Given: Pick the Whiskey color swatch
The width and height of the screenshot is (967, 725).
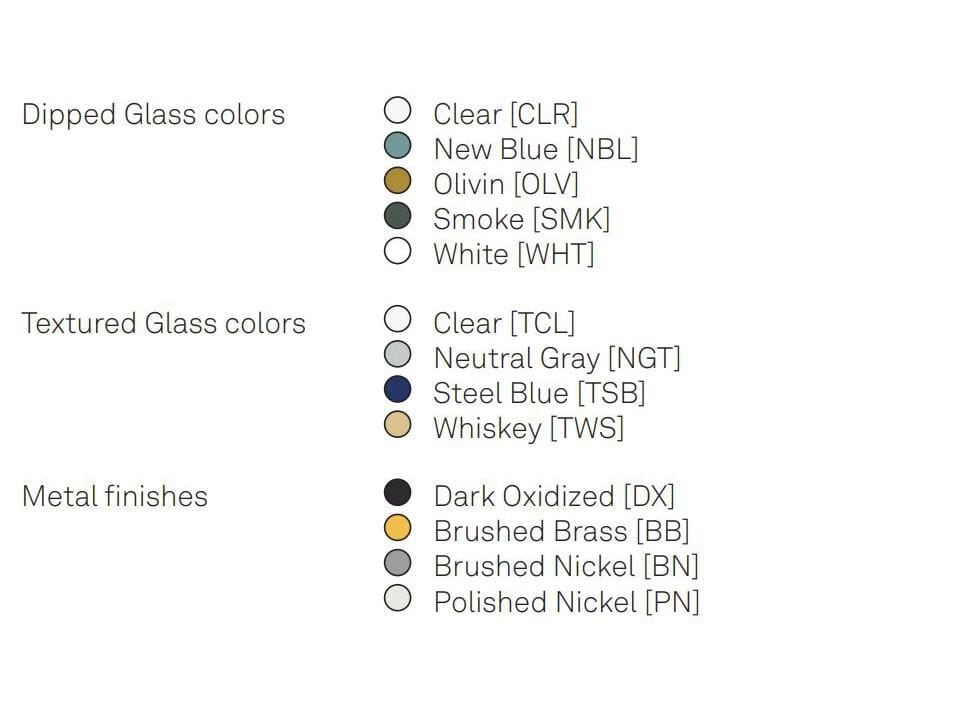Looking at the screenshot, I should coord(398,425).
